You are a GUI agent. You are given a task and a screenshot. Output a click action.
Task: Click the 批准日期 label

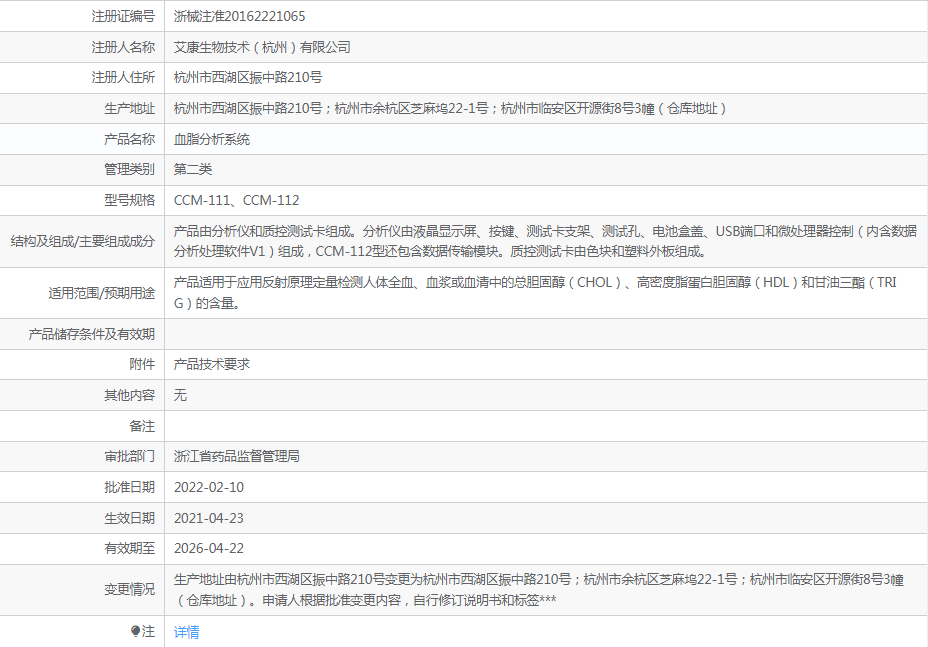pyautogui.click(x=130, y=487)
